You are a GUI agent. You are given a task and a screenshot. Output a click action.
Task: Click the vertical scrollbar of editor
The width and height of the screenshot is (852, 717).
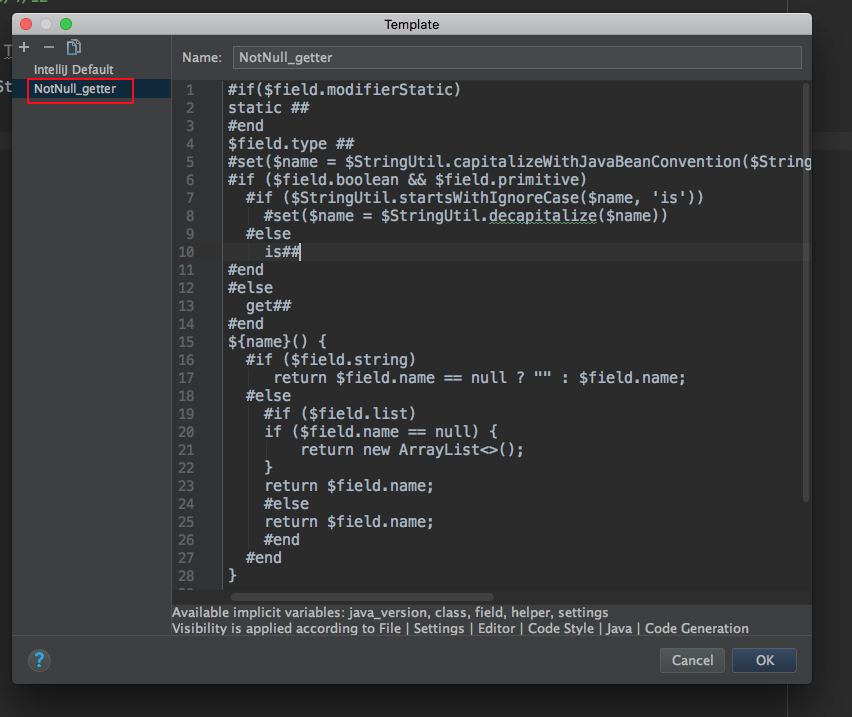[x=806, y=292]
